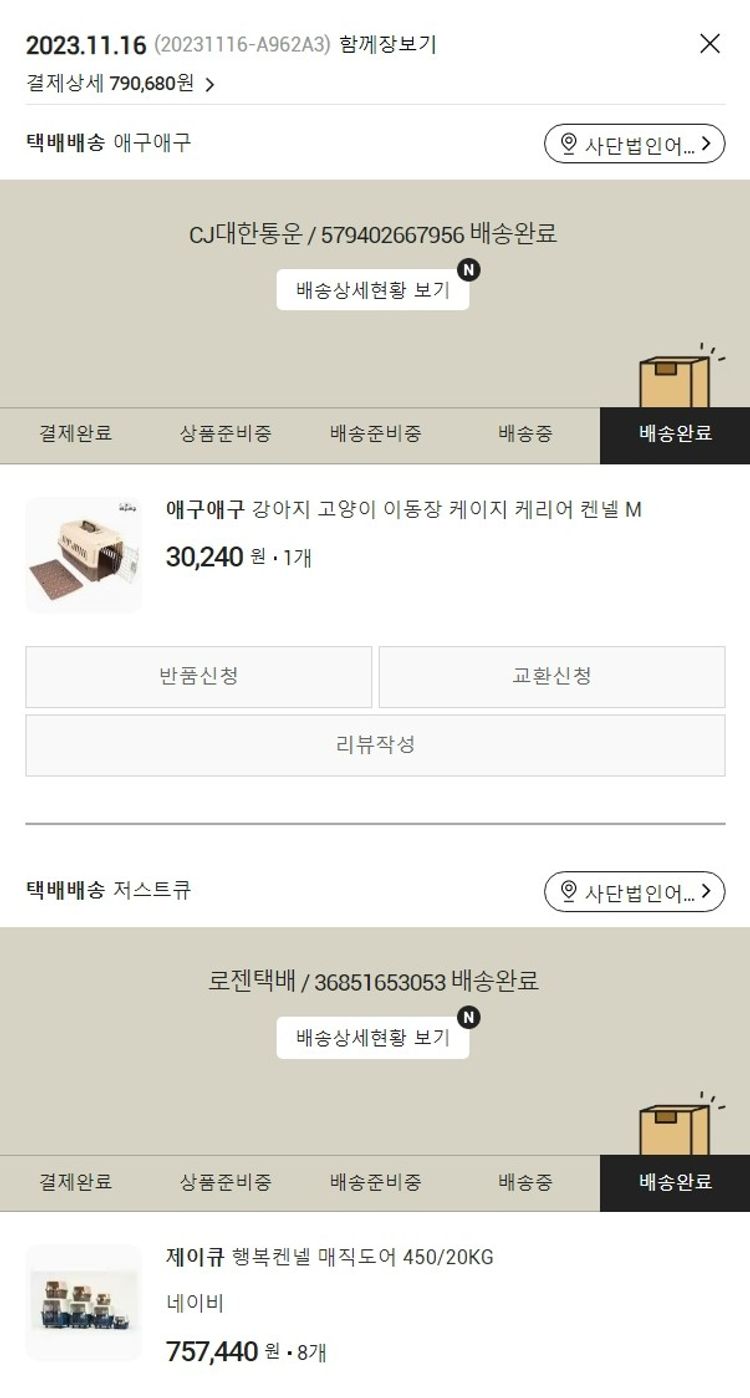The image size is (750, 1398).
Task: Select second 배송중 status step
Action: [525, 1182]
